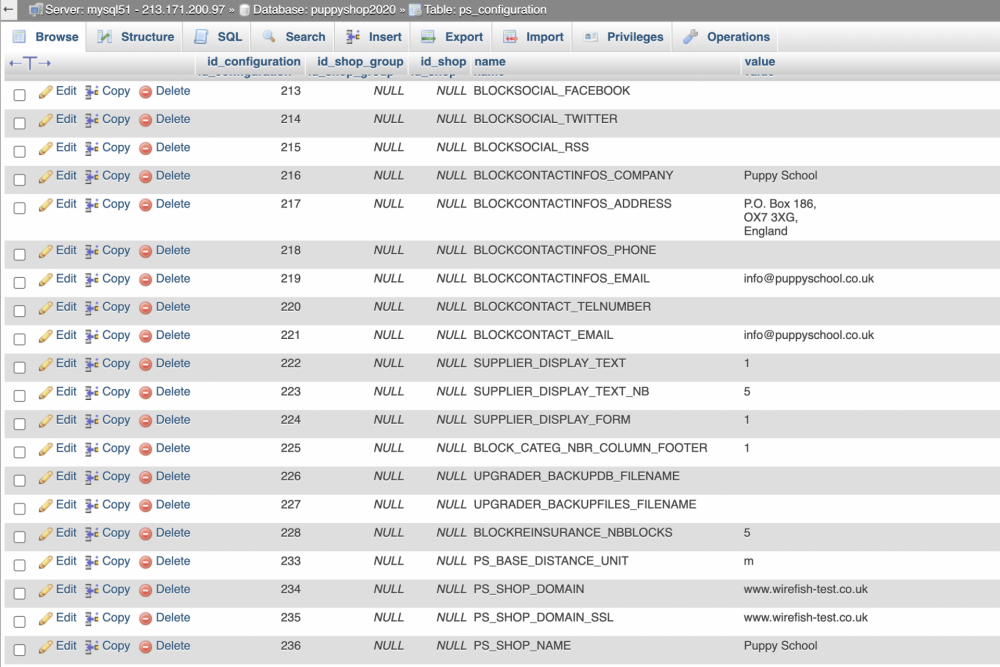
Task: Click the SQL tab's page icon
Action: [x=199, y=36]
